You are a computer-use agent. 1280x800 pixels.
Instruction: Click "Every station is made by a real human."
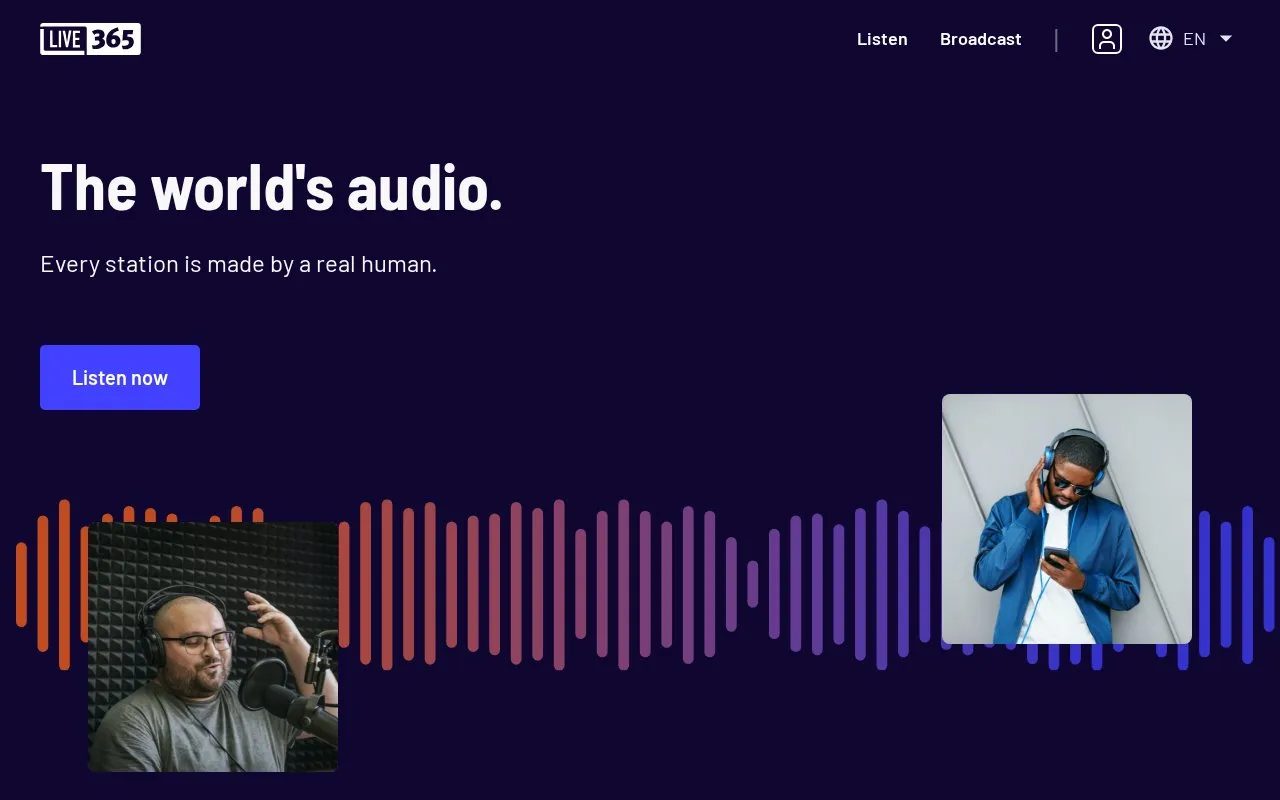click(239, 265)
